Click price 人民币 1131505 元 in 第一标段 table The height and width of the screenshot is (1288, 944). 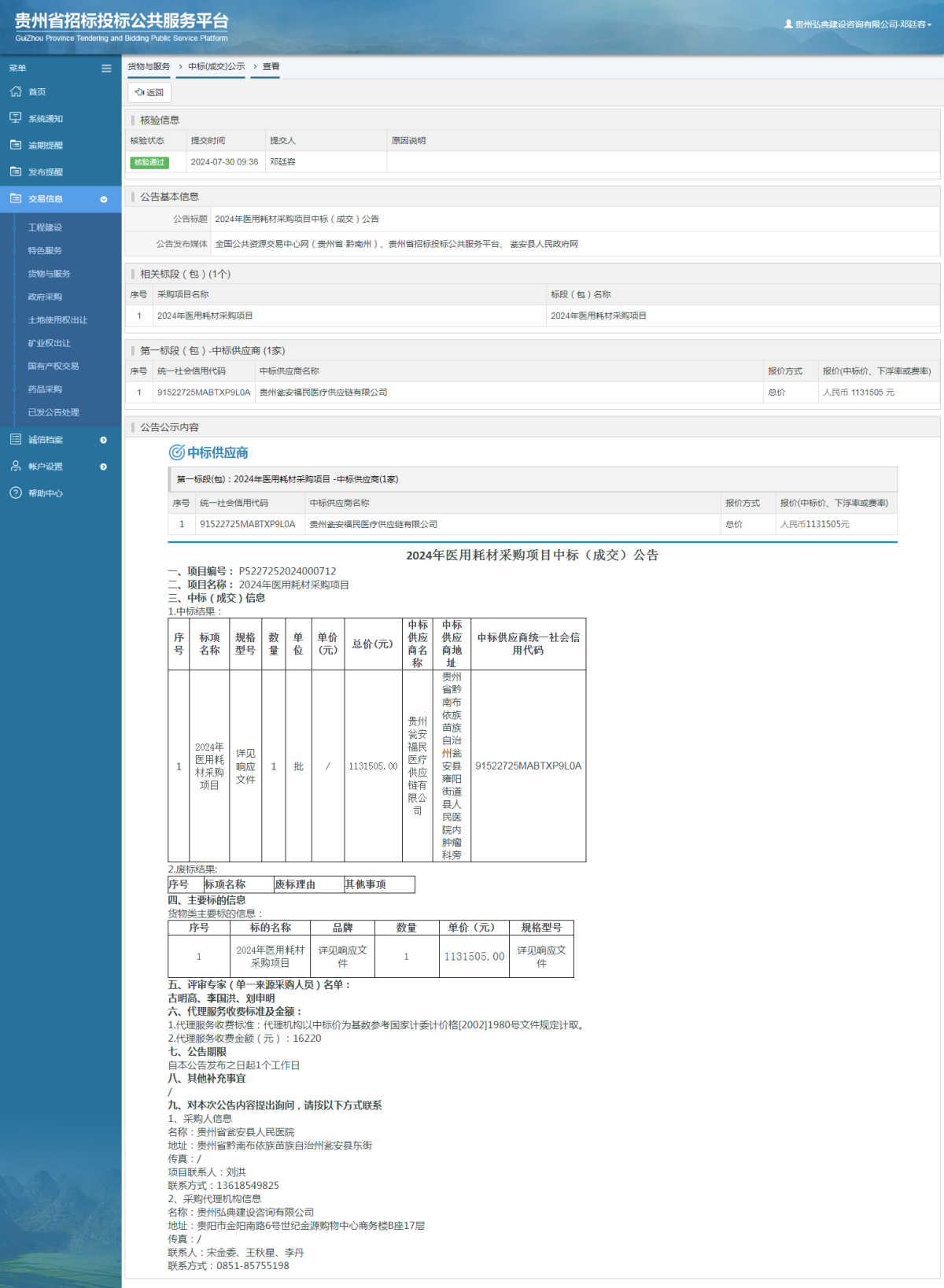[858, 393]
